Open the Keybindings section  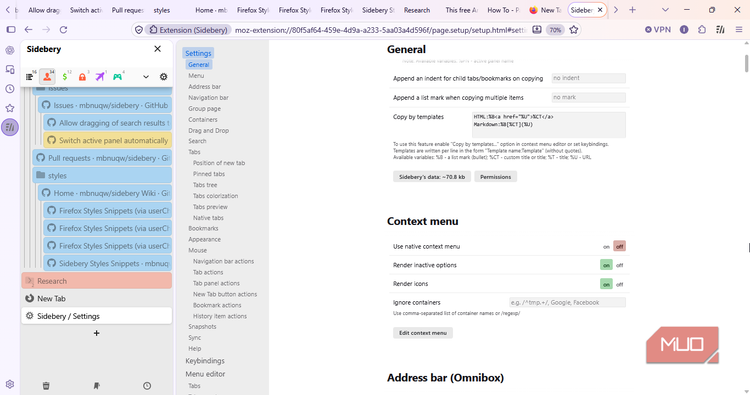pyautogui.click(x=205, y=361)
